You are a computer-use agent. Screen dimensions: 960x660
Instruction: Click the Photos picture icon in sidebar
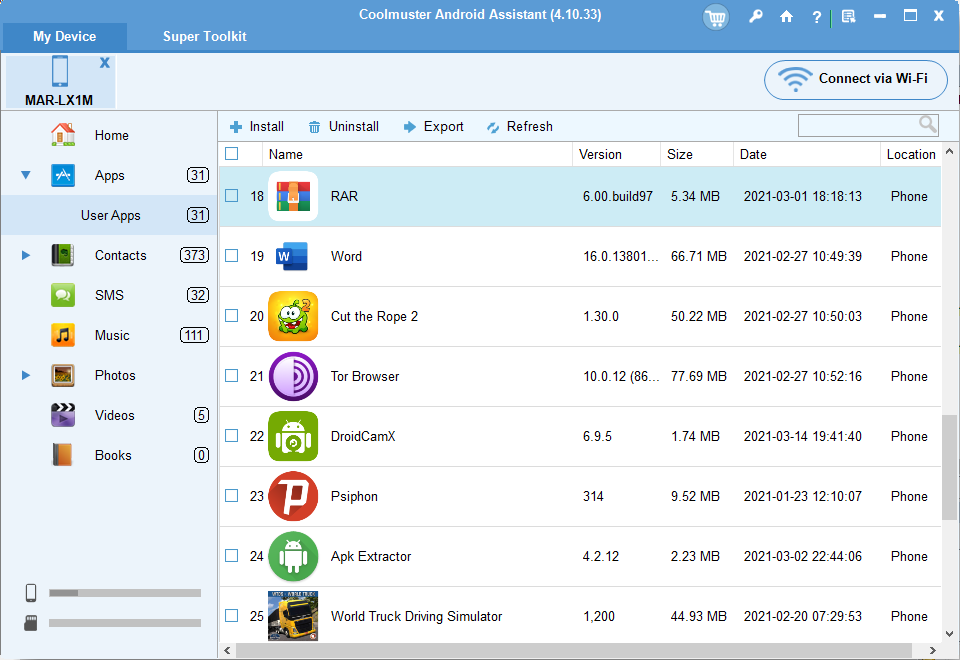63,375
